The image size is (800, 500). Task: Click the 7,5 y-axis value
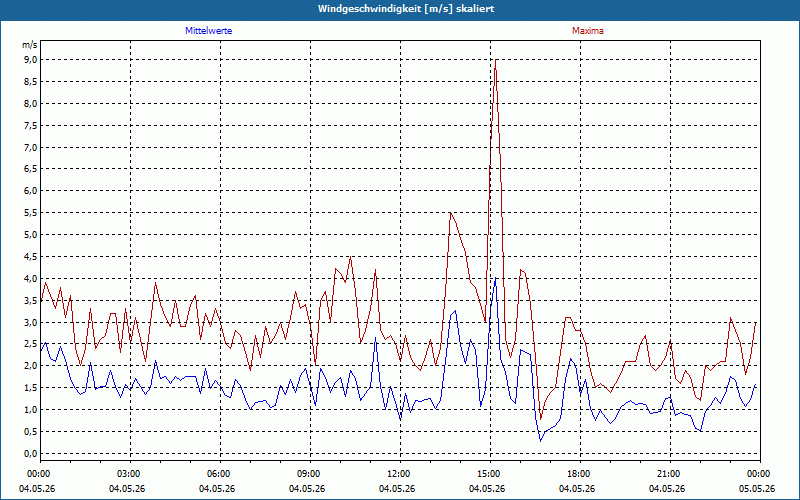click(31, 126)
